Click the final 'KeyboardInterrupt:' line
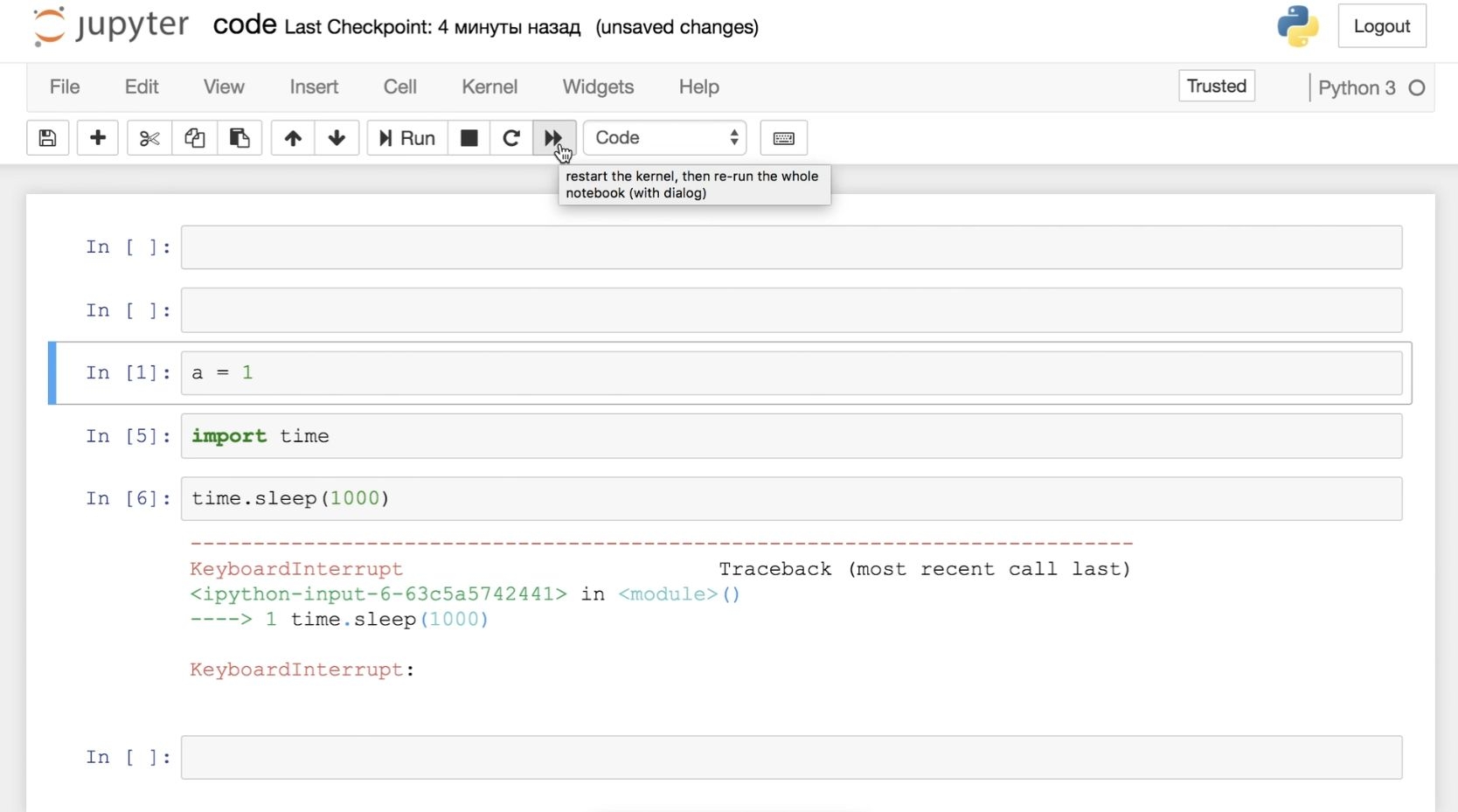Image resolution: width=1458 pixels, height=812 pixels. click(302, 670)
